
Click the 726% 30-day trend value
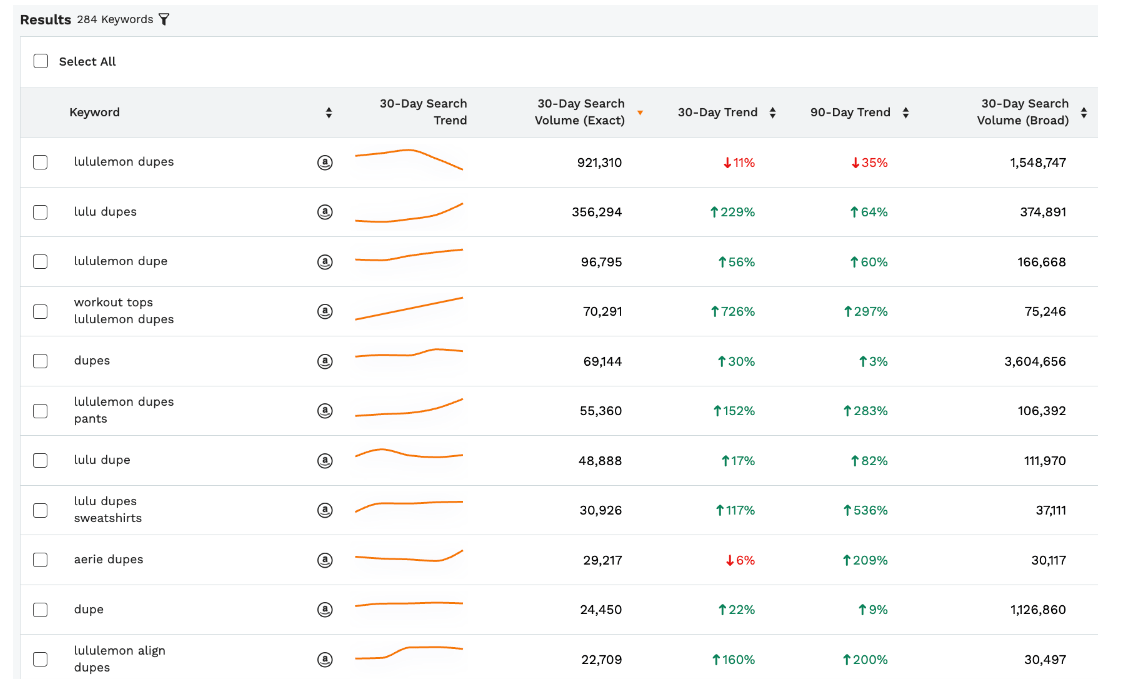(x=733, y=311)
